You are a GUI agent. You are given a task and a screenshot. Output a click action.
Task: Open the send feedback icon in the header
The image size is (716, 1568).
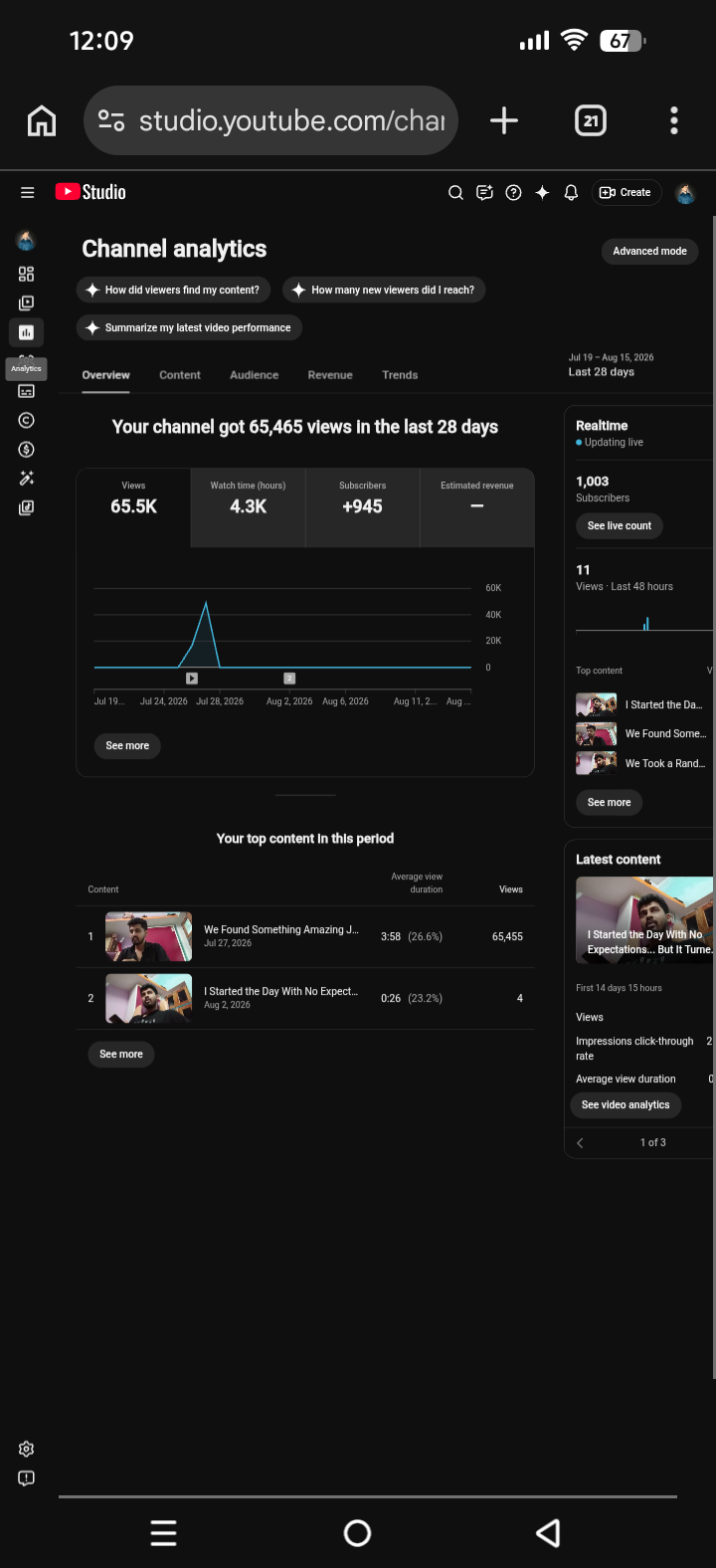coord(484,193)
